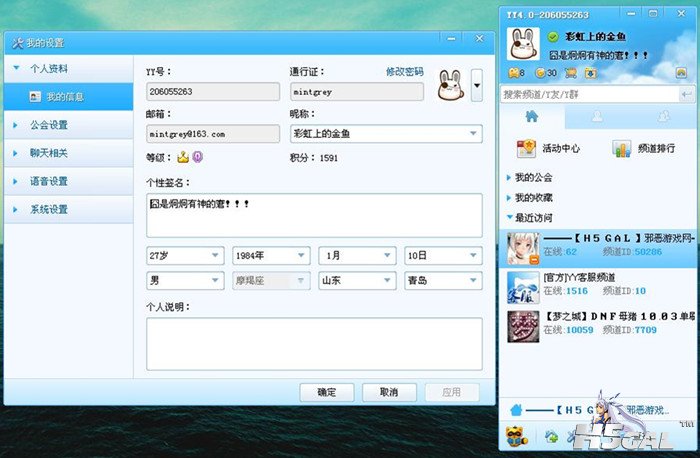
Task: Open the 梦之城 DNF channel avatar
Action: pos(523,327)
